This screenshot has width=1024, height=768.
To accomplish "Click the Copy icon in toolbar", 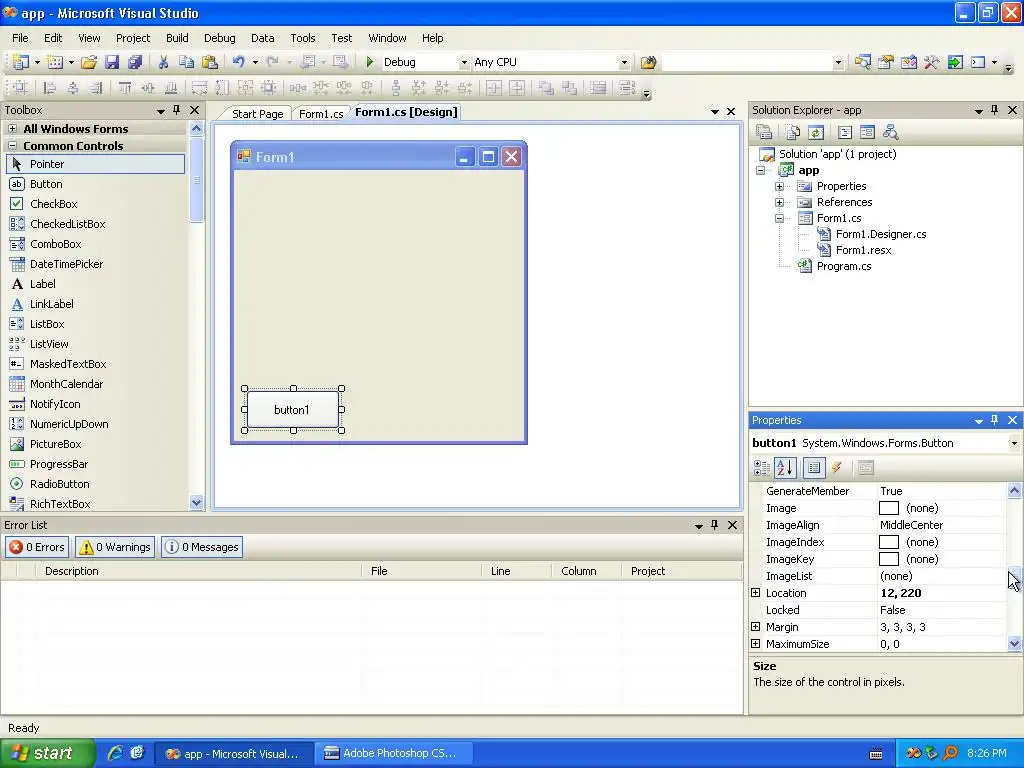I will coord(186,62).
